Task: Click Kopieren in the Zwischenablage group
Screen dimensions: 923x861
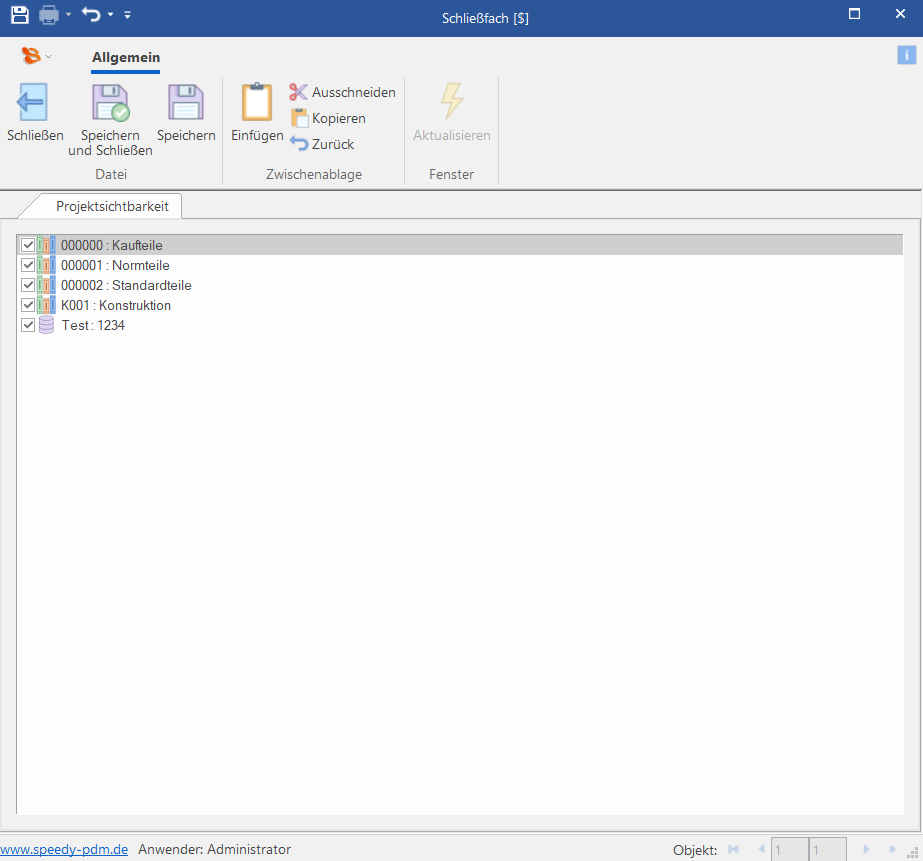Action: pyautogui.click(x=328, y=118)
